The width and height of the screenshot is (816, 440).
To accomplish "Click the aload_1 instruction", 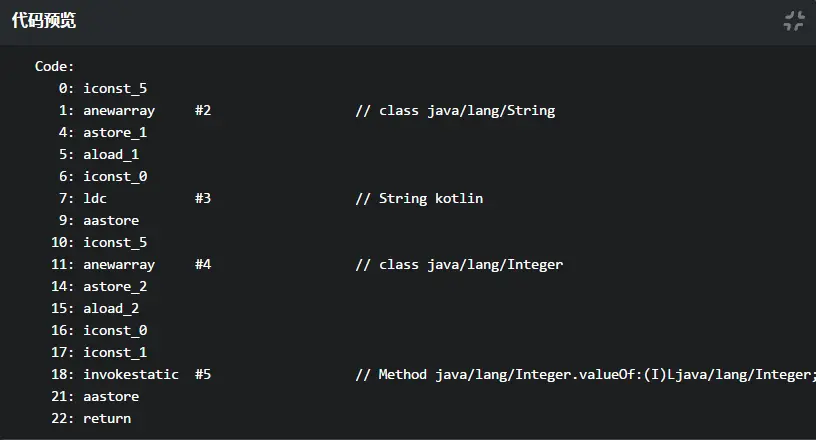I will click(x=111, y=155).
